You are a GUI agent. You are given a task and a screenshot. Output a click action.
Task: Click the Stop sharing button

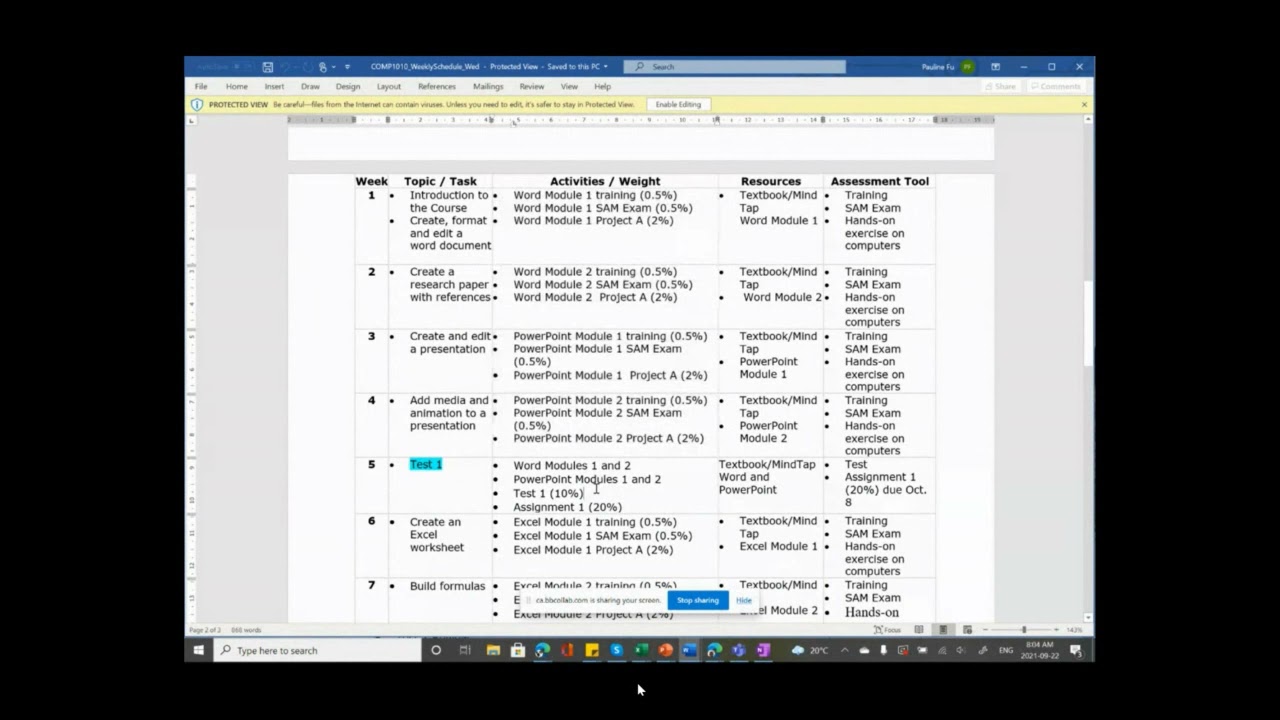click(x=697, y=600)
